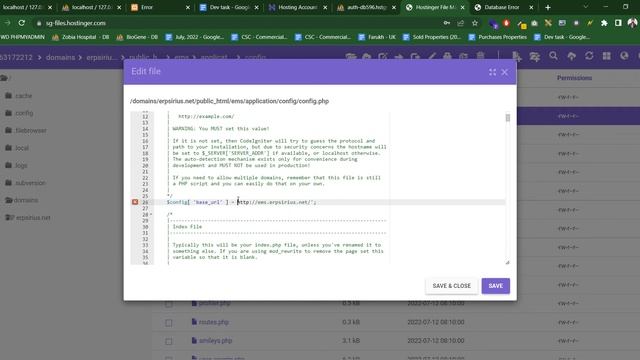Image resolution: width=640 pixels, height=360 pixels.
Task: Tick the checkbox for smileys.php
Action: [169, 341]
